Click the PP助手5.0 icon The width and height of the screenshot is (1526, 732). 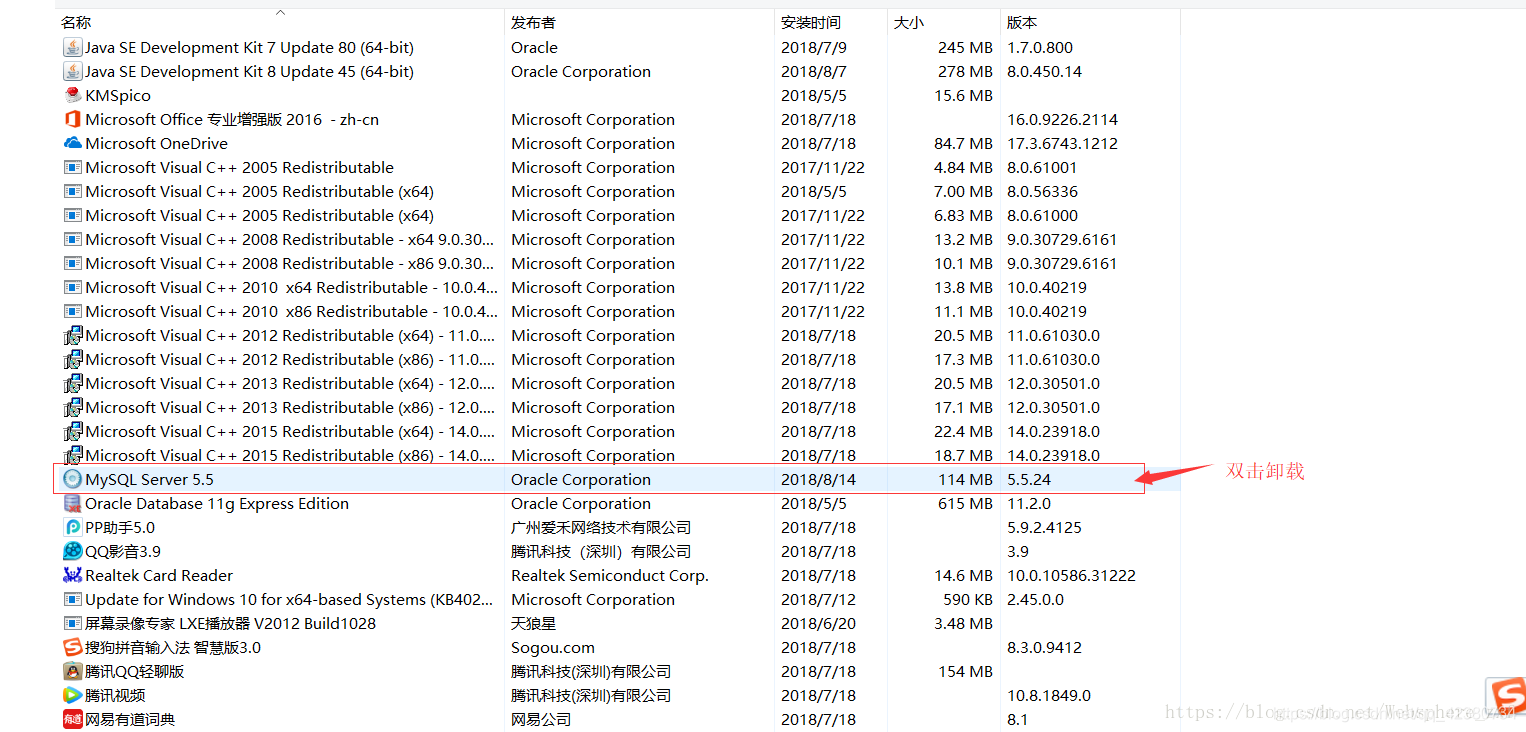coord(73,527)
